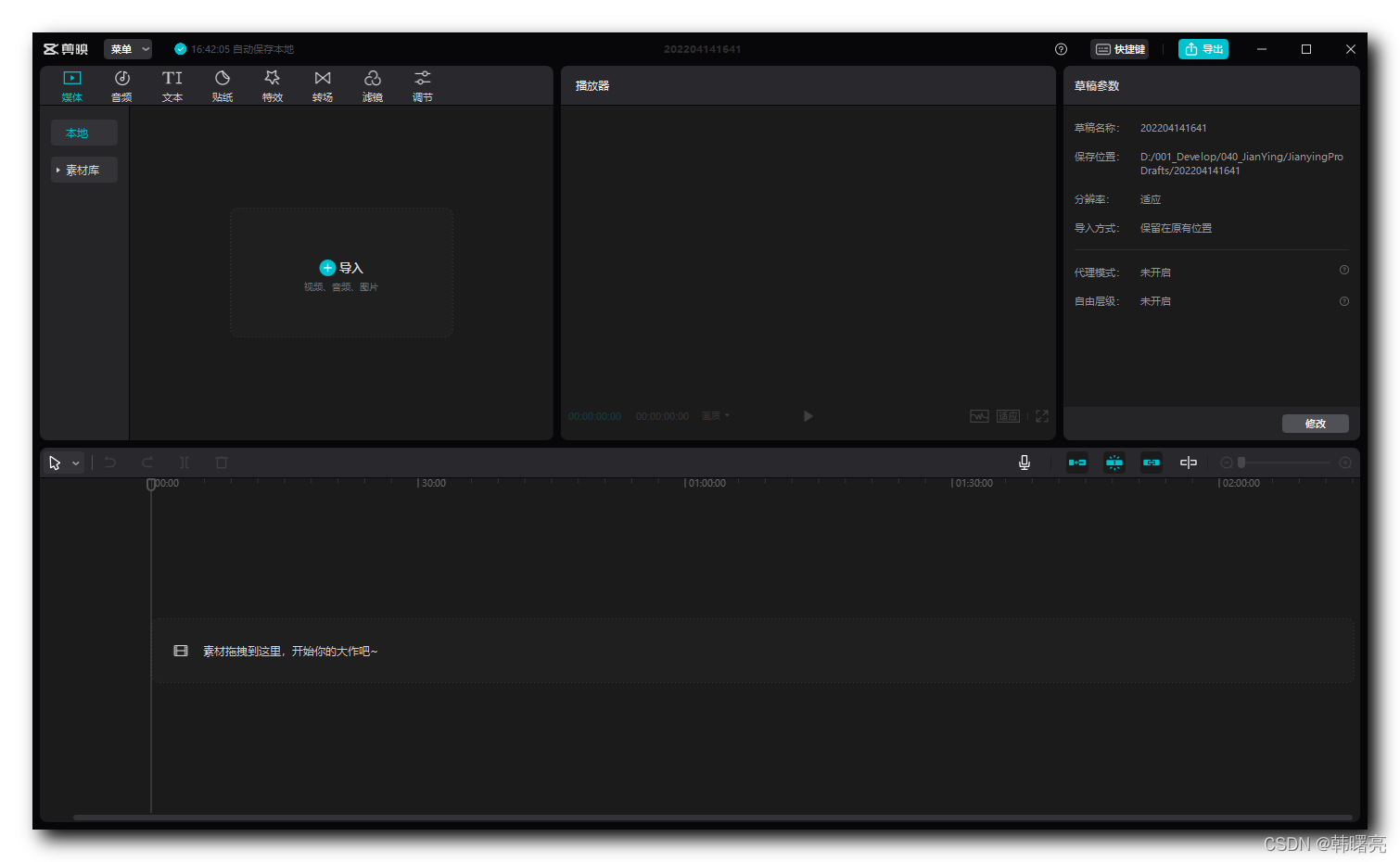Open the 特效 effects tab

tap(273, 85)
